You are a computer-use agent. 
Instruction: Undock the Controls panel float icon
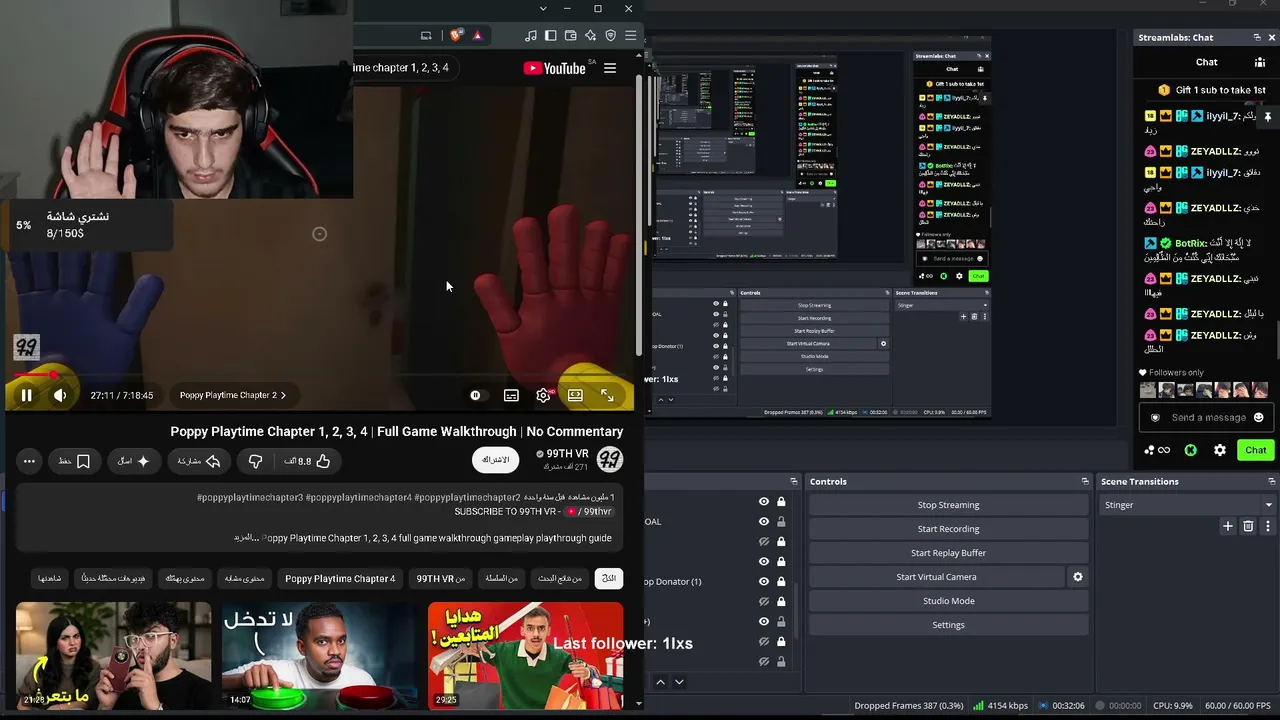point(1085,482)
